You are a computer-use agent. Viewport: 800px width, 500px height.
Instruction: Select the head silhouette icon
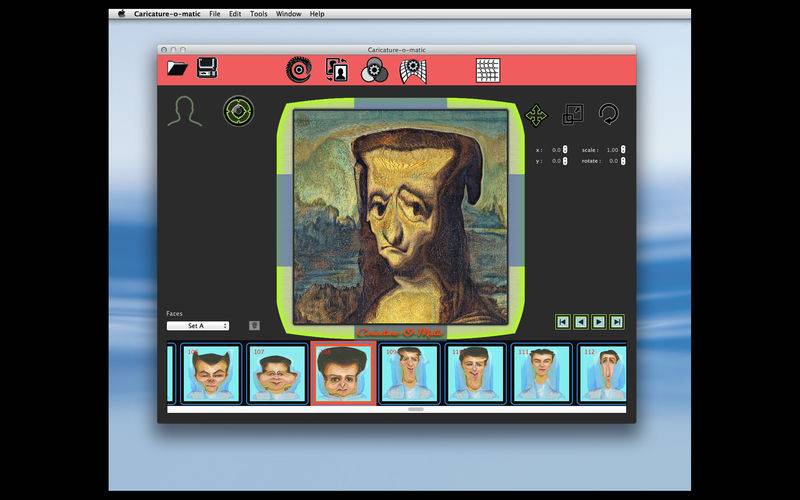tap(185, 111)
